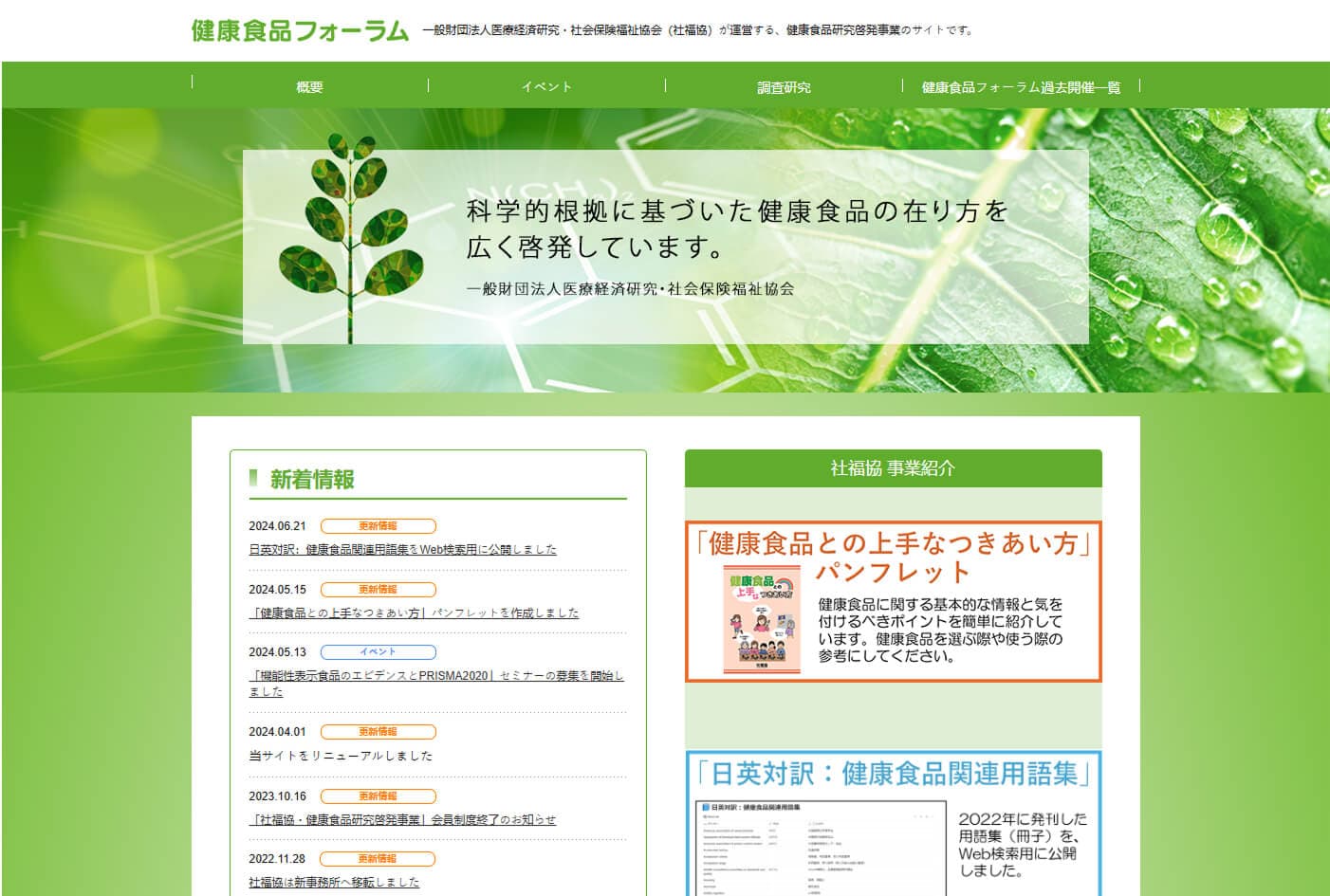Open the 日英対訳：健康食品関連用語集 banner

pyautogui.click(x=893, y=823)
